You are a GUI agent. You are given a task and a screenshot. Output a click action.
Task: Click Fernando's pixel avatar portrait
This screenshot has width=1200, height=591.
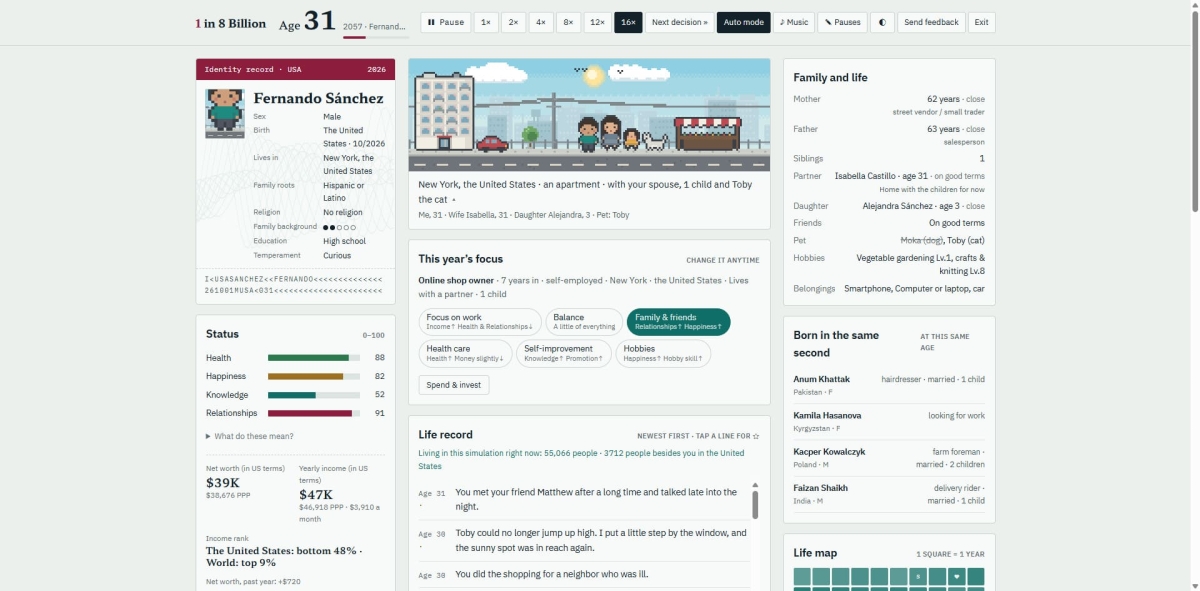225,113
